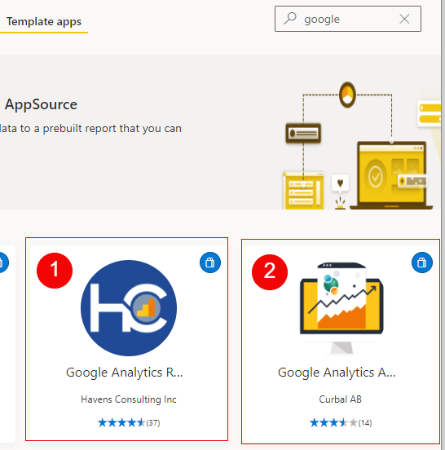Select the Havens Consulting Inc publisher name

[x=129, y=399]
